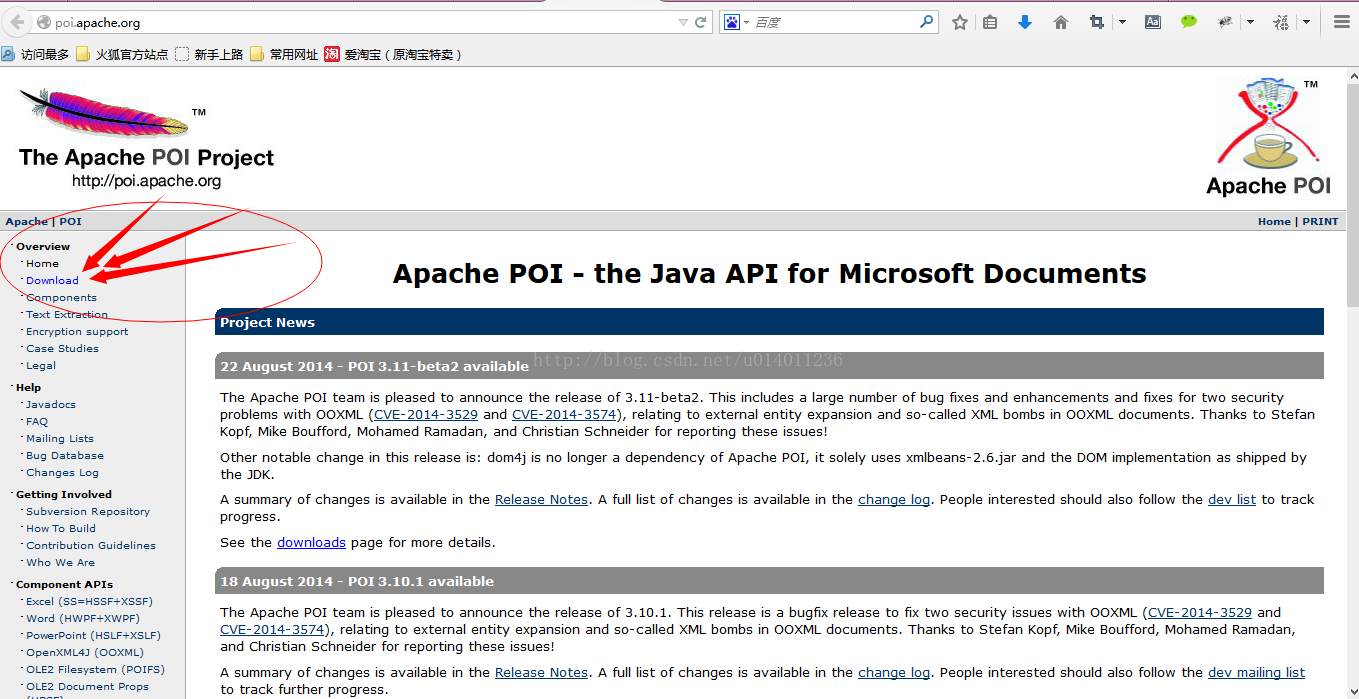This screenshot has height=699, width=1359.
Task: Open the bookmarks list icon
Action: (x=990, y=22)
